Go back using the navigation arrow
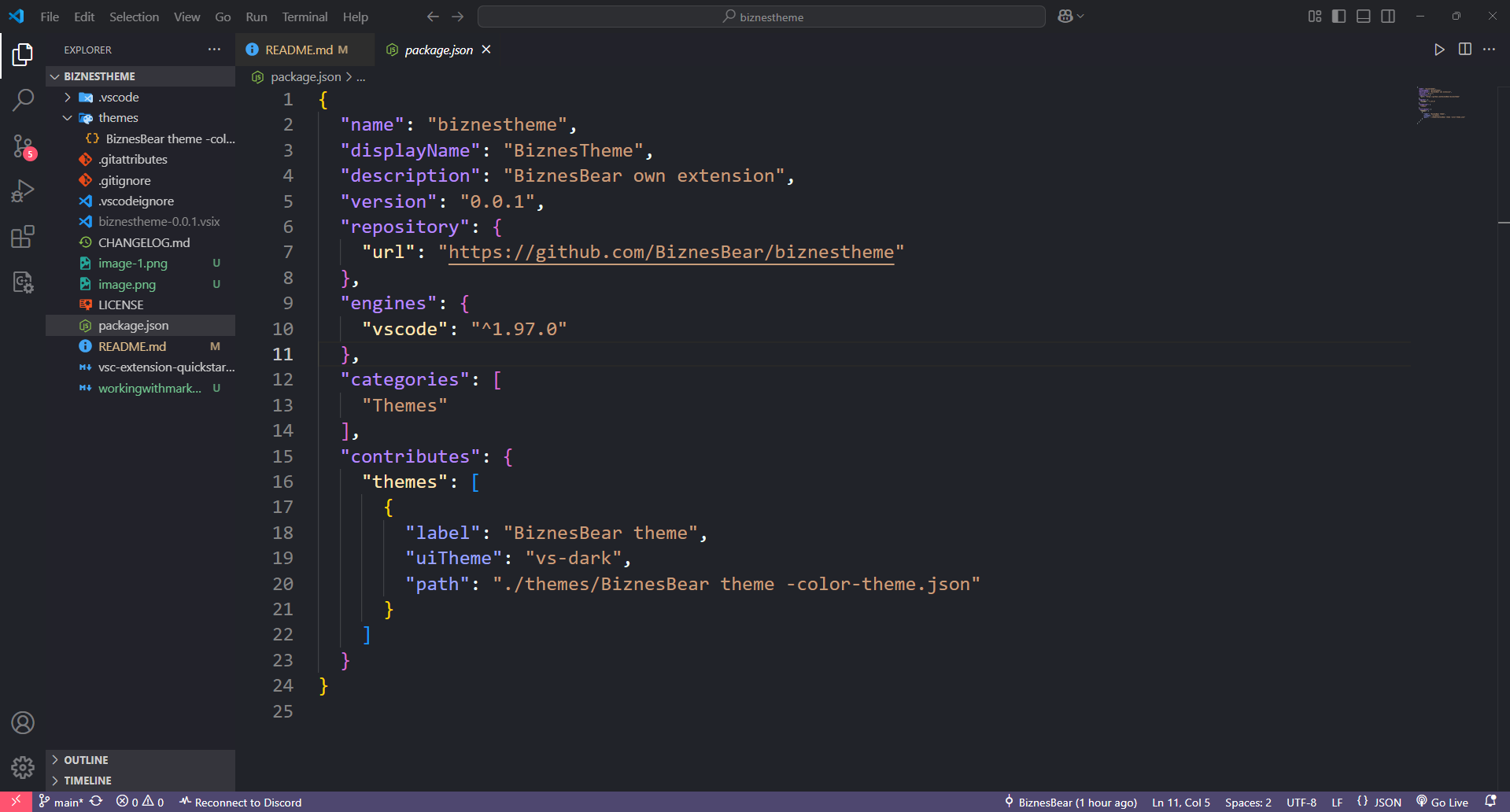Image resolution: width=1510 pixels, height=812 pixels. [433, 17]
